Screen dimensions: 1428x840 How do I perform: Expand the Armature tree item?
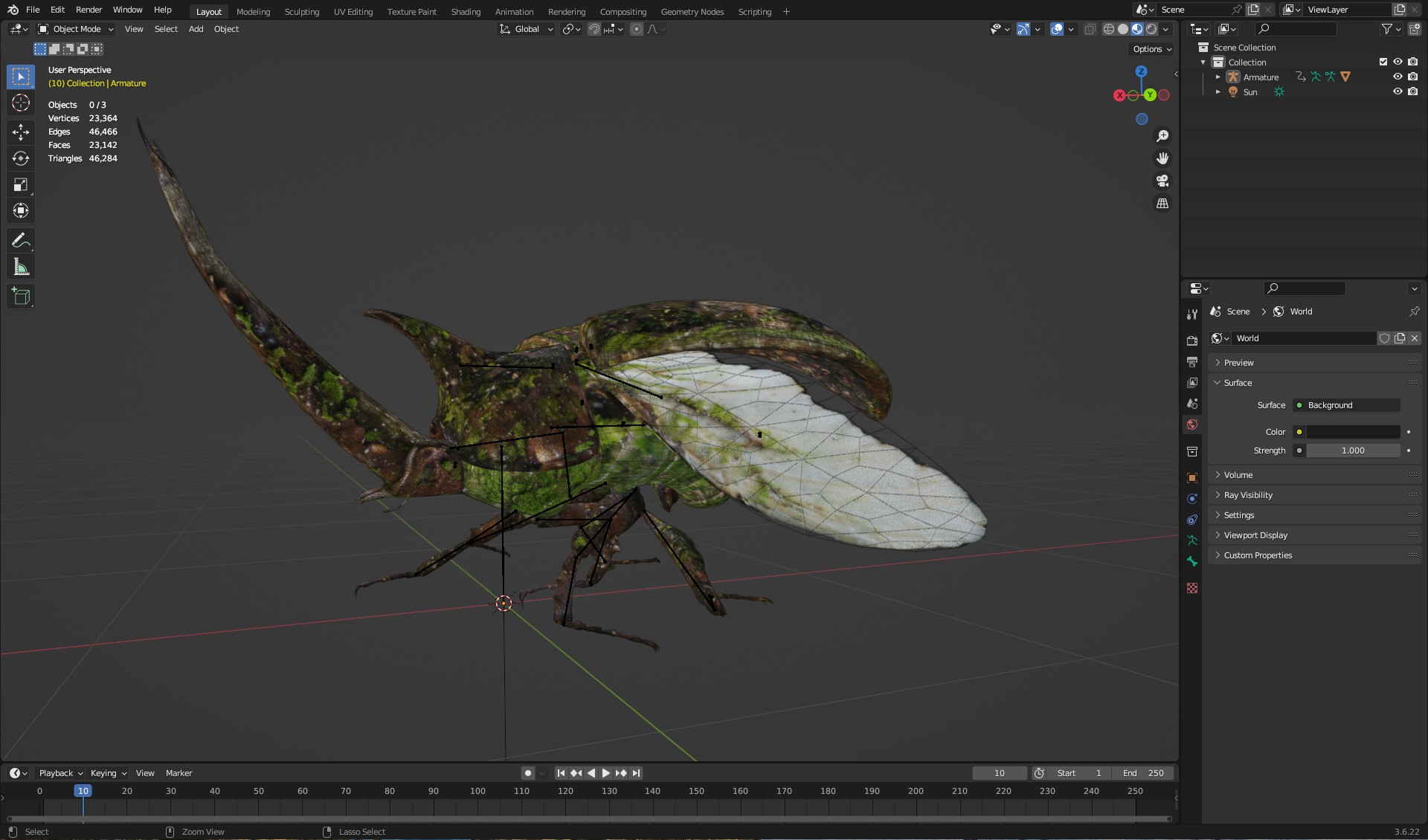(x=1218, y=77)
